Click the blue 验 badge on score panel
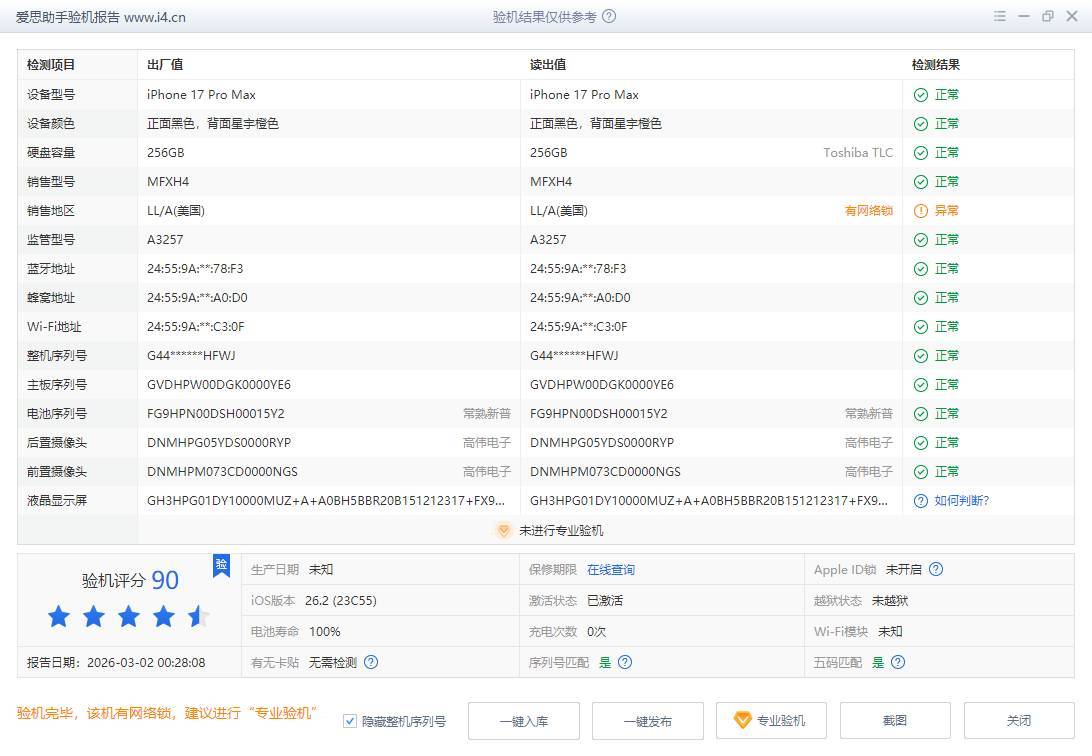Viewport: 1092px width, 756px height. [x=221, y=566]
